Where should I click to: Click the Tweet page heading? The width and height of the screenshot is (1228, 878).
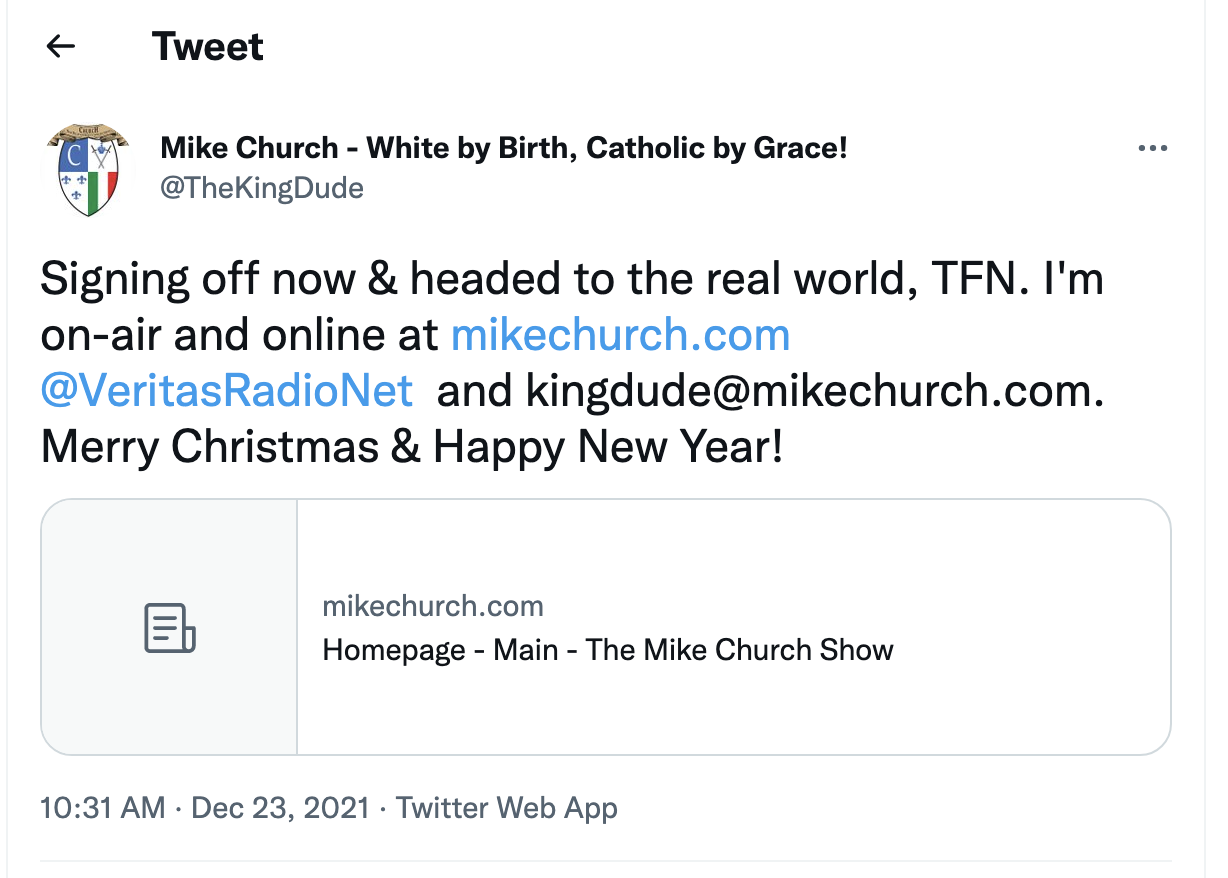[208, 47]
